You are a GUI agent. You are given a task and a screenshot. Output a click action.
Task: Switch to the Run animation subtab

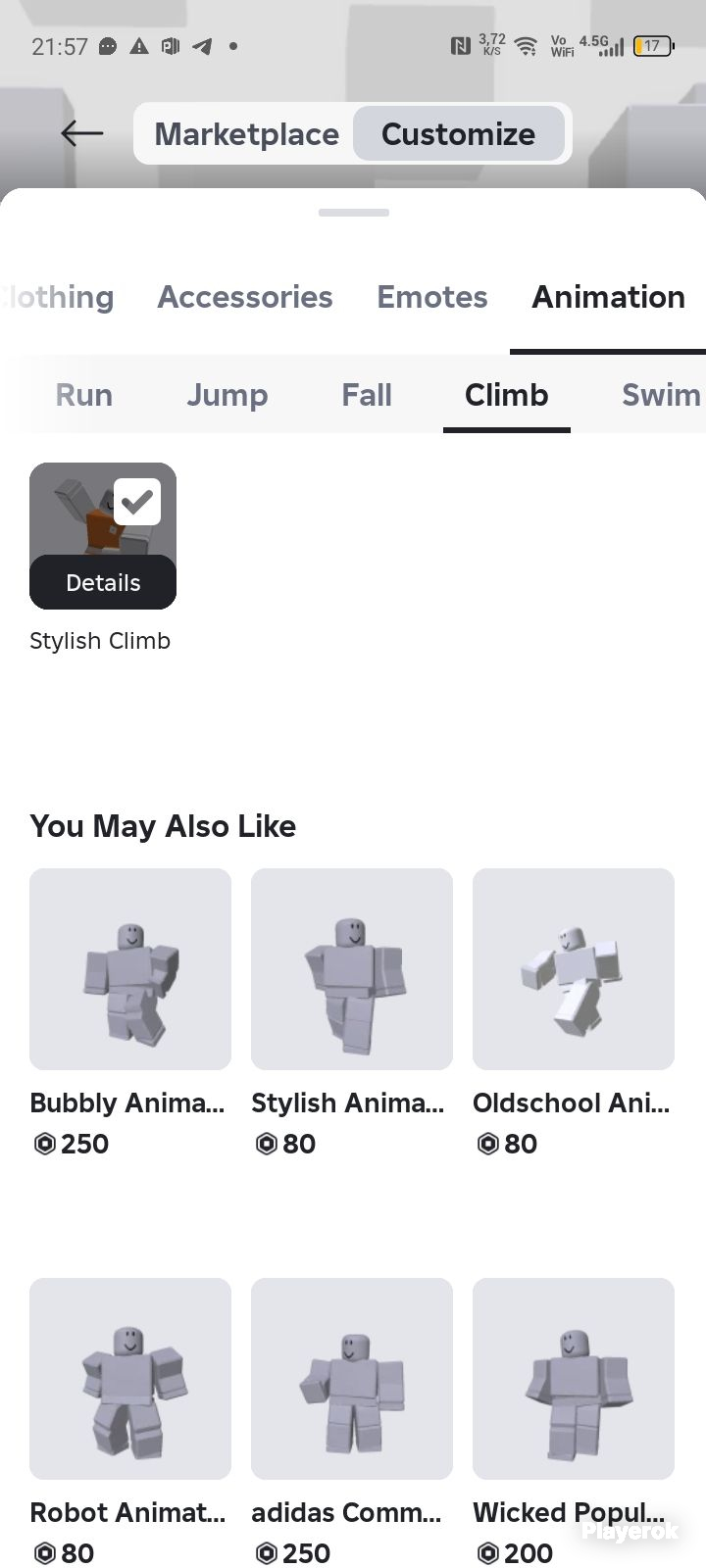pyautogui.click(x=84, y=395)
